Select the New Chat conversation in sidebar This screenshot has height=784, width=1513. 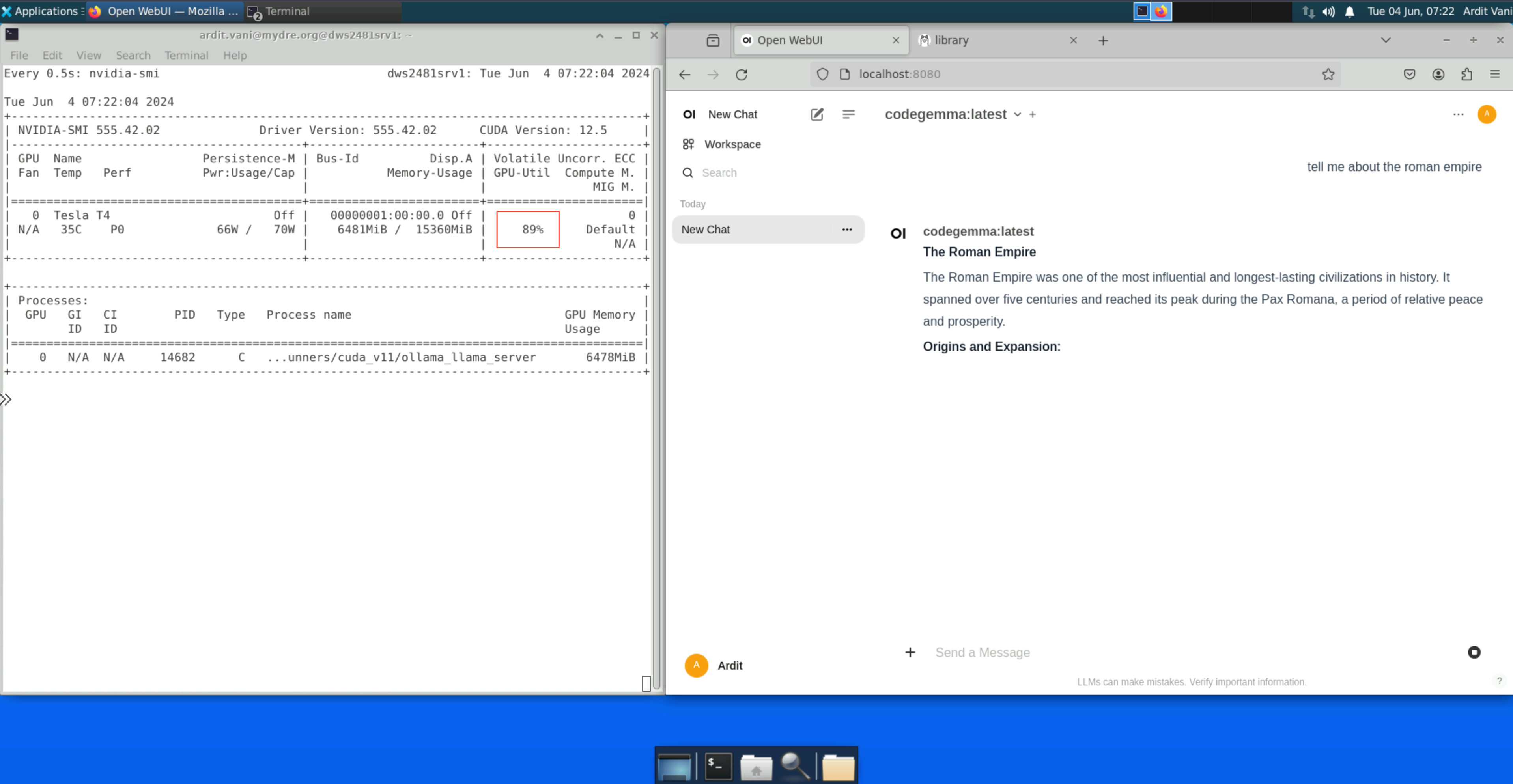click(767, 229)
